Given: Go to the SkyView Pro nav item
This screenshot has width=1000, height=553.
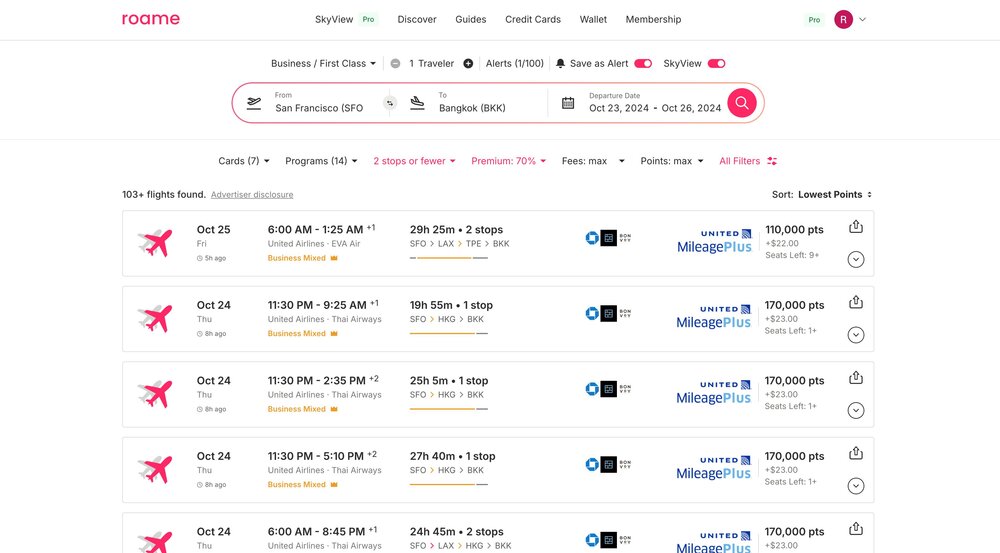Looking at the screenshot, I should tap(346, 20).
